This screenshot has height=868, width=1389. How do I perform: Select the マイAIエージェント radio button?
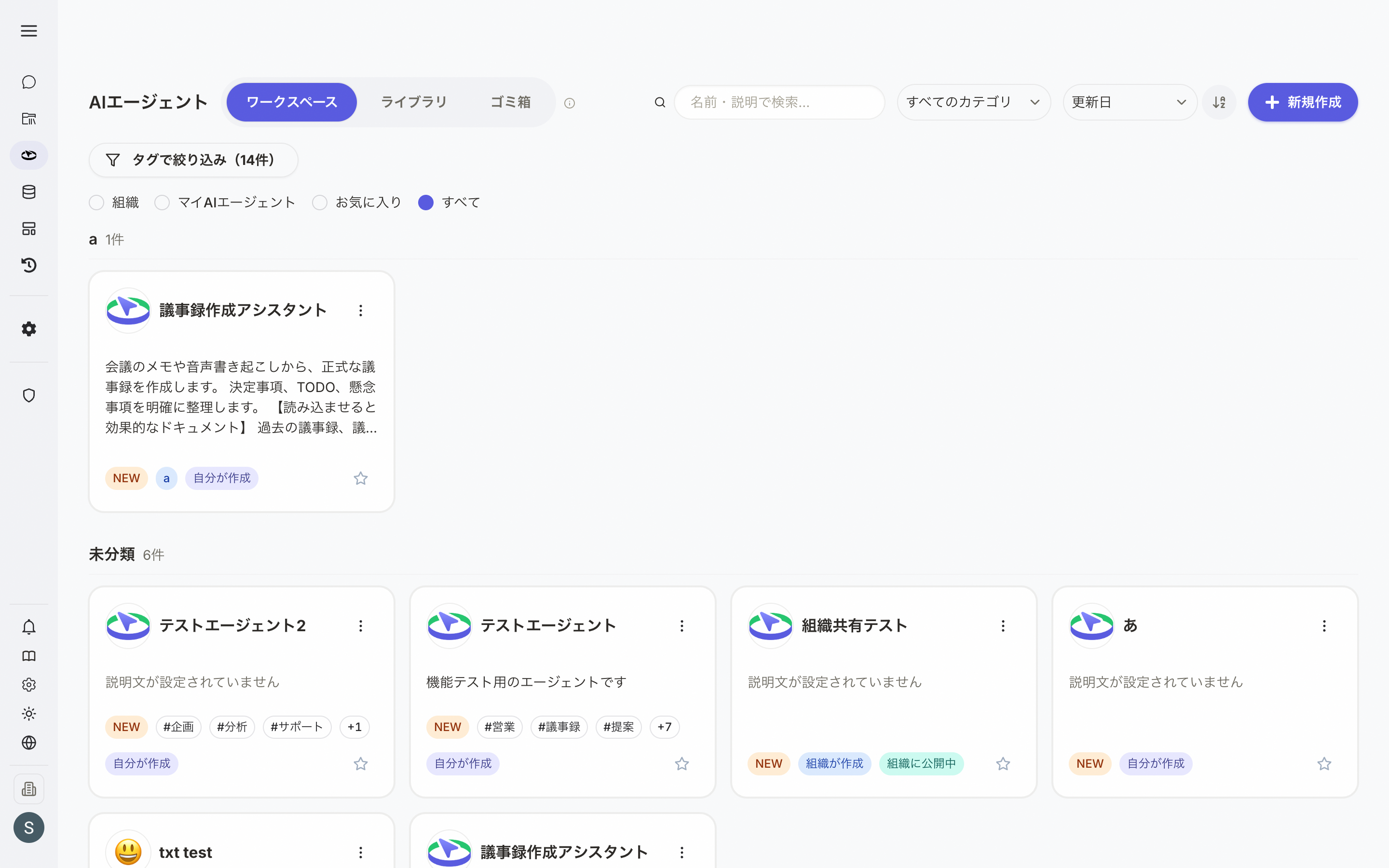click(x=162, y=203)
